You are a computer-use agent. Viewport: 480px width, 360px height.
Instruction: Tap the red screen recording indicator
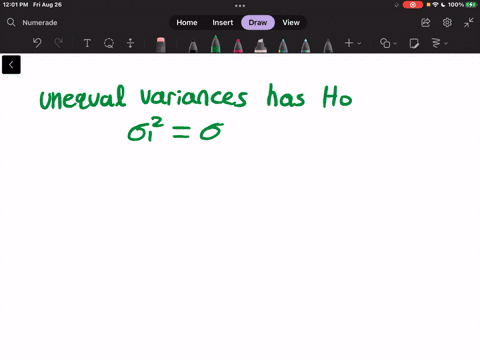click(x=413, y=5)
